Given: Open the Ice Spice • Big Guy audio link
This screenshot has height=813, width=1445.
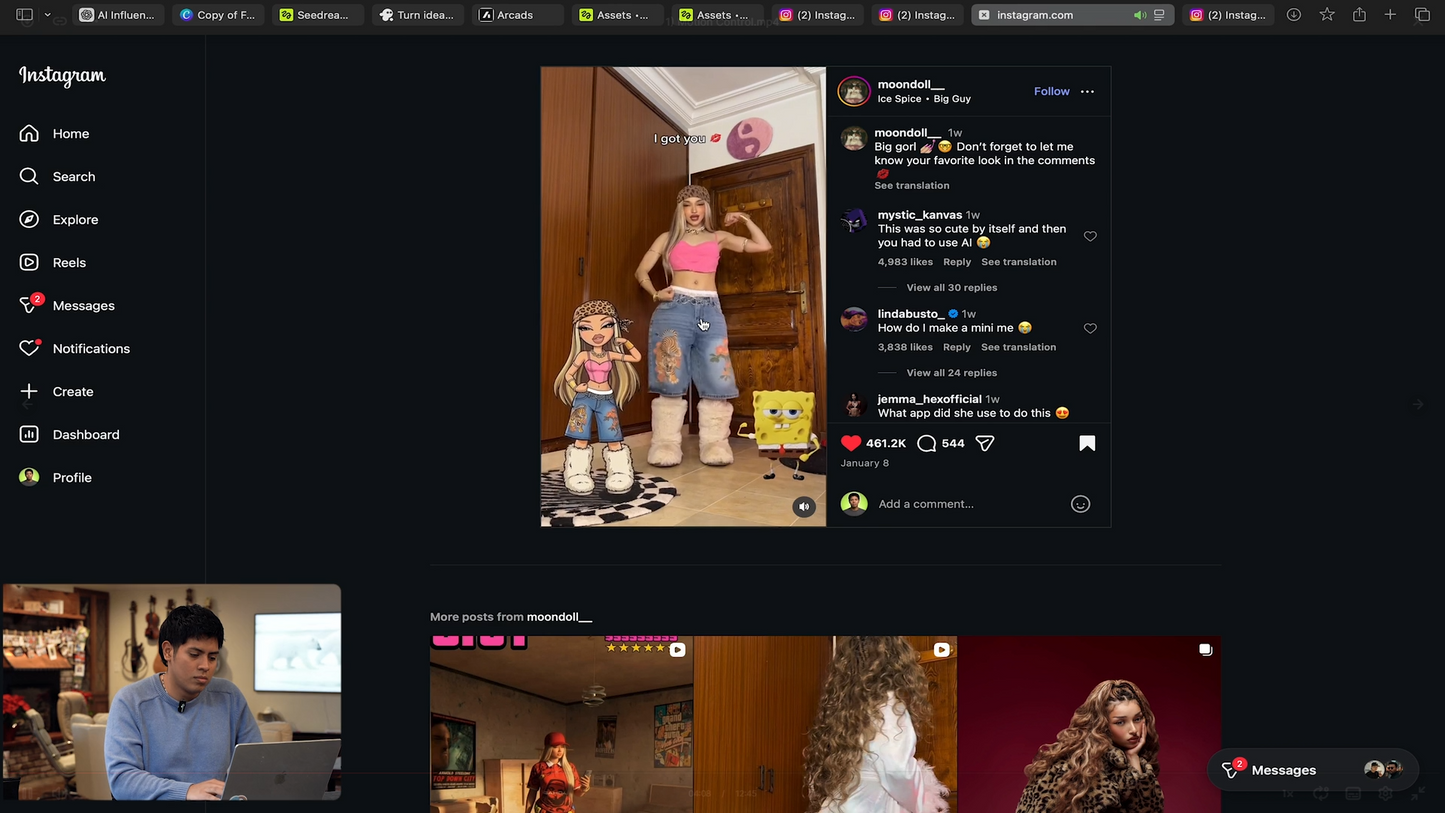Looking at the screenshot, I should tap(924, 99).
